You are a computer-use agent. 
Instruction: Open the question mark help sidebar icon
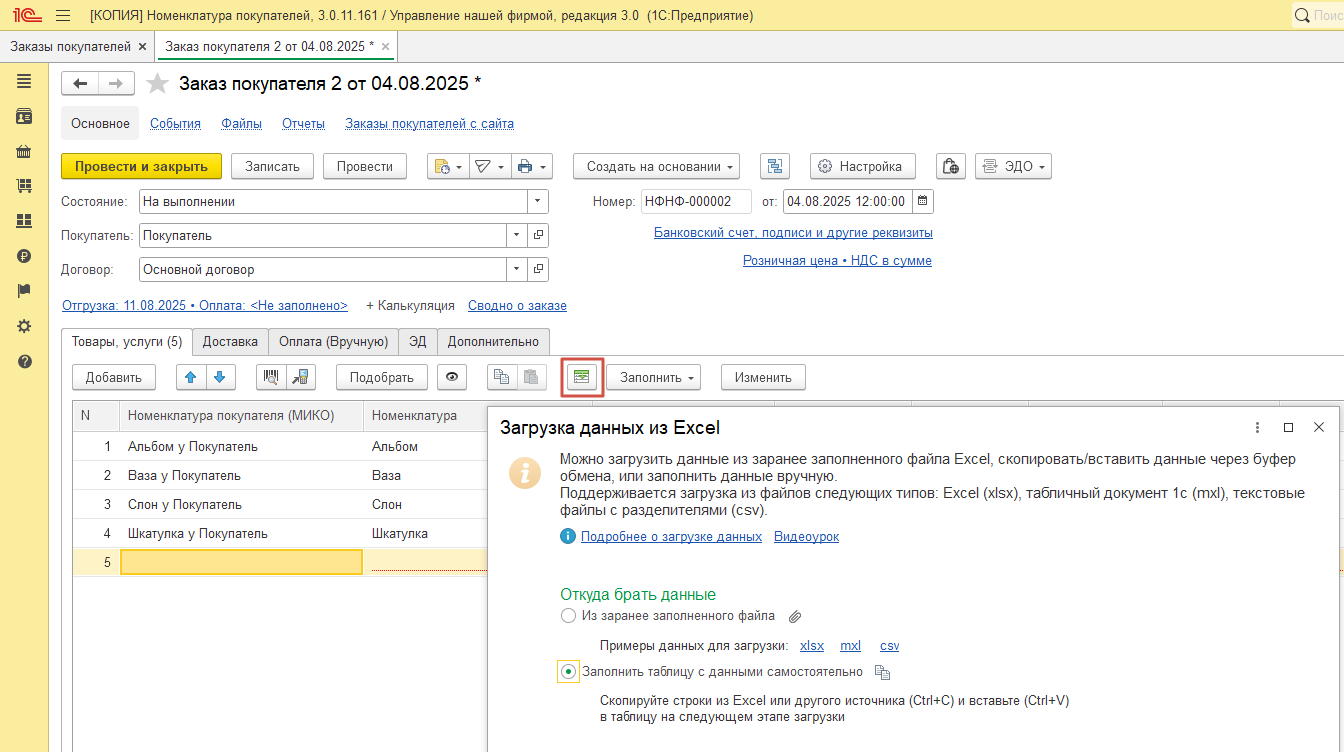24,361
